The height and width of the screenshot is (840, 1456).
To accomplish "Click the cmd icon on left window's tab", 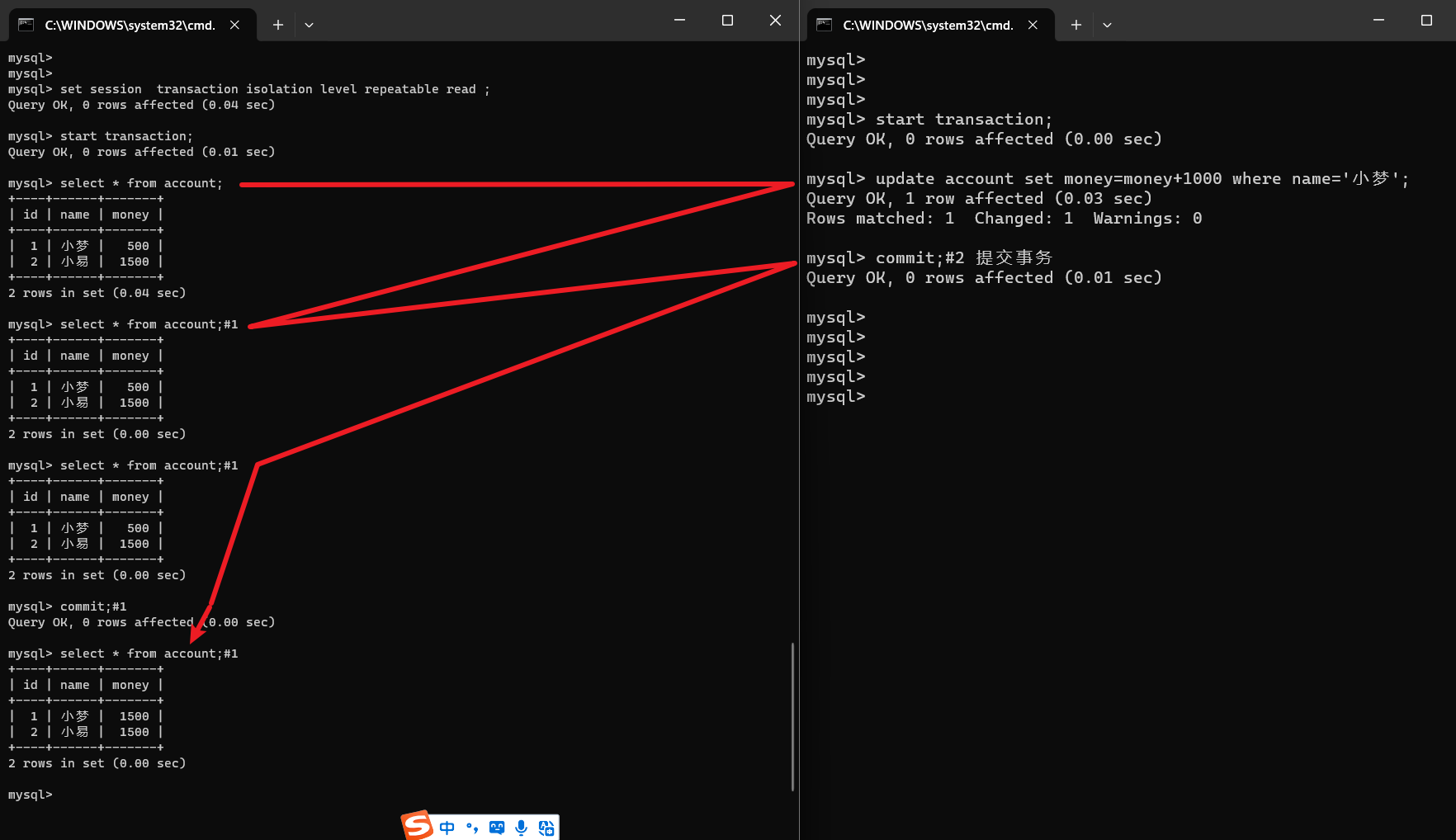I will (26, 25).
